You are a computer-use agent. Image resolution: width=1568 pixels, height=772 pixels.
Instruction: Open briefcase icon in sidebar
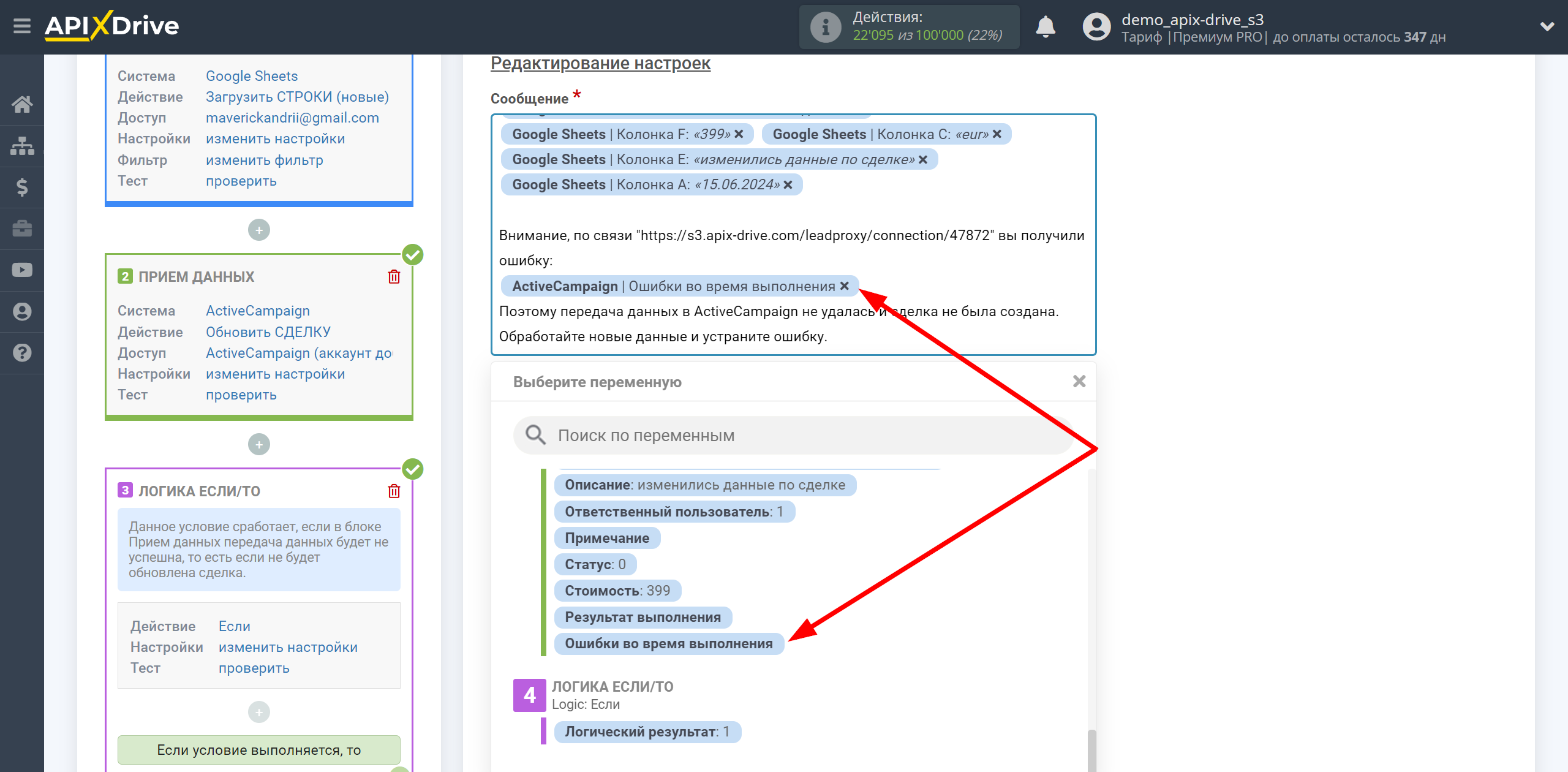(x=22, y=229)
